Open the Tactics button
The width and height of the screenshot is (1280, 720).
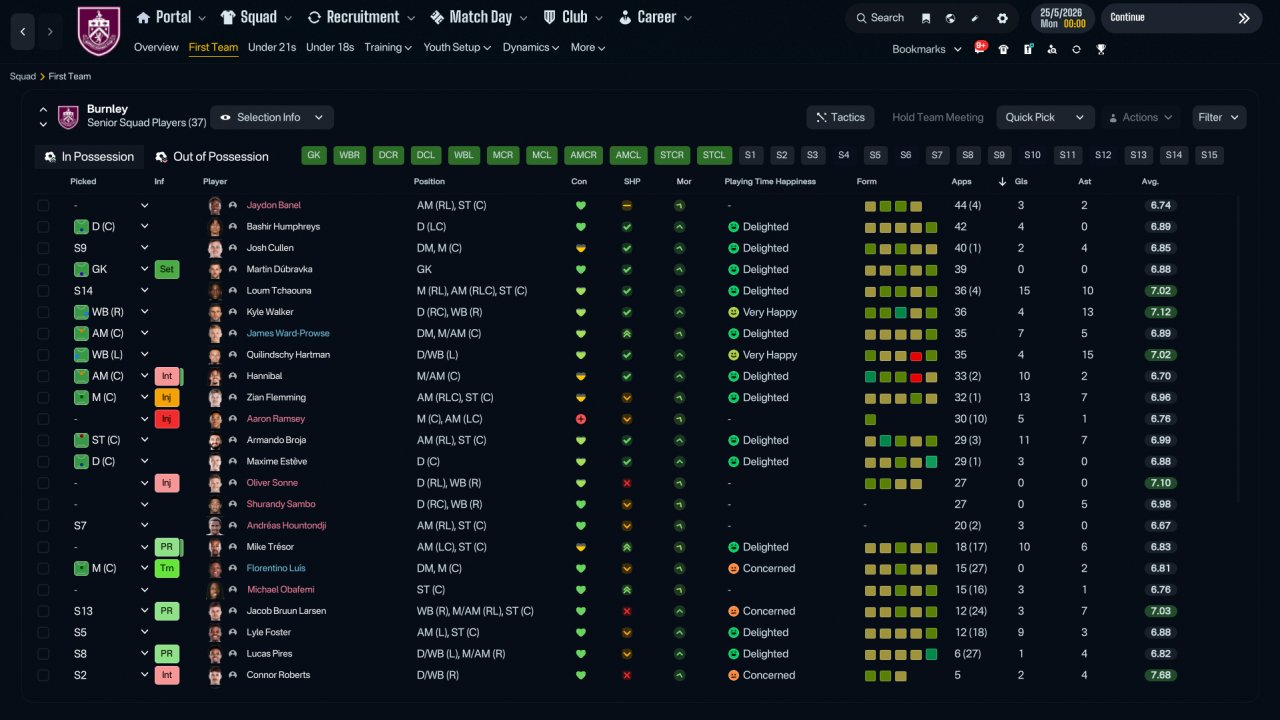click(x=840, y=117)
